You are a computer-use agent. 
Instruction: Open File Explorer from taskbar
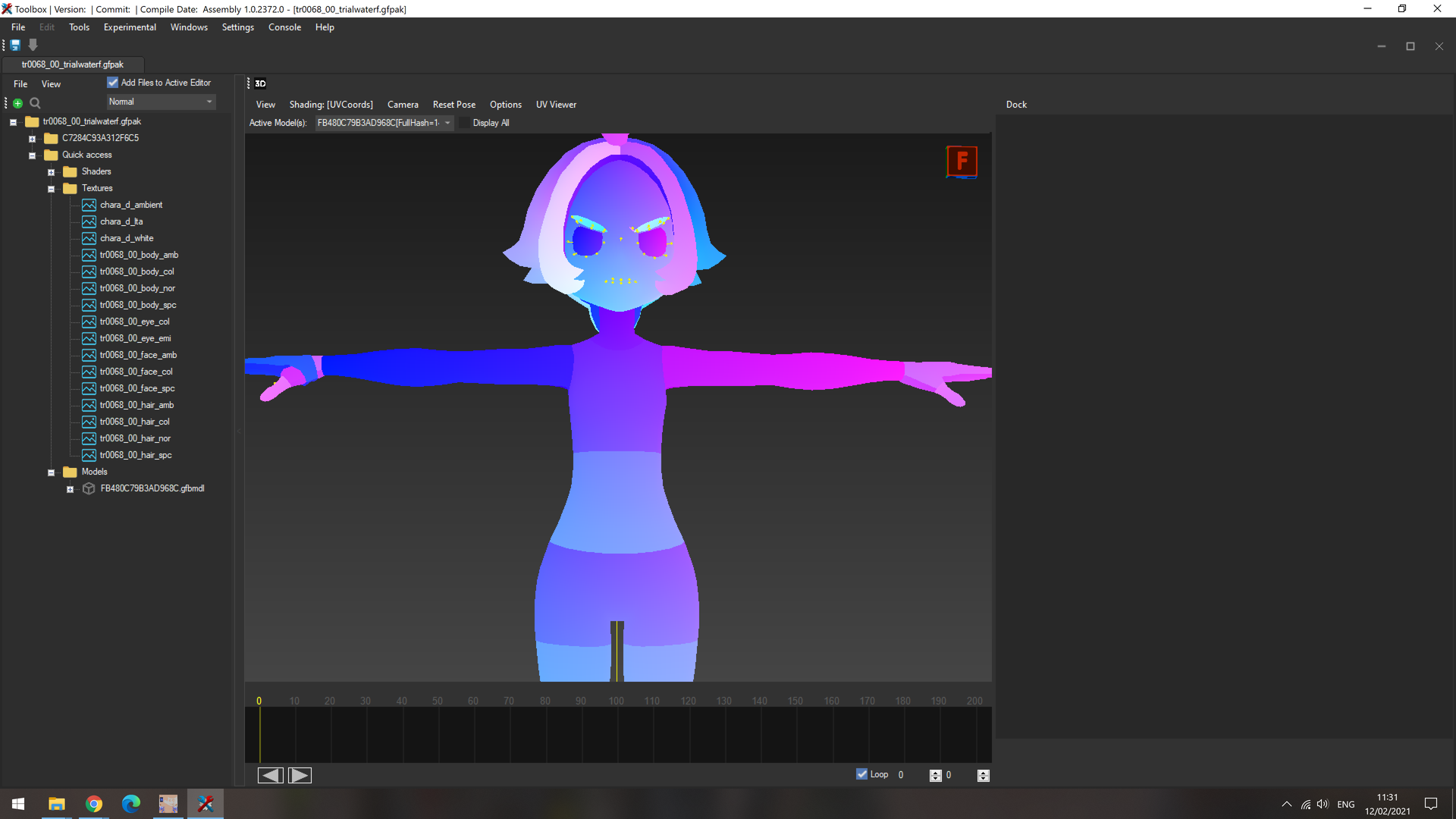[x=57, y=804]
